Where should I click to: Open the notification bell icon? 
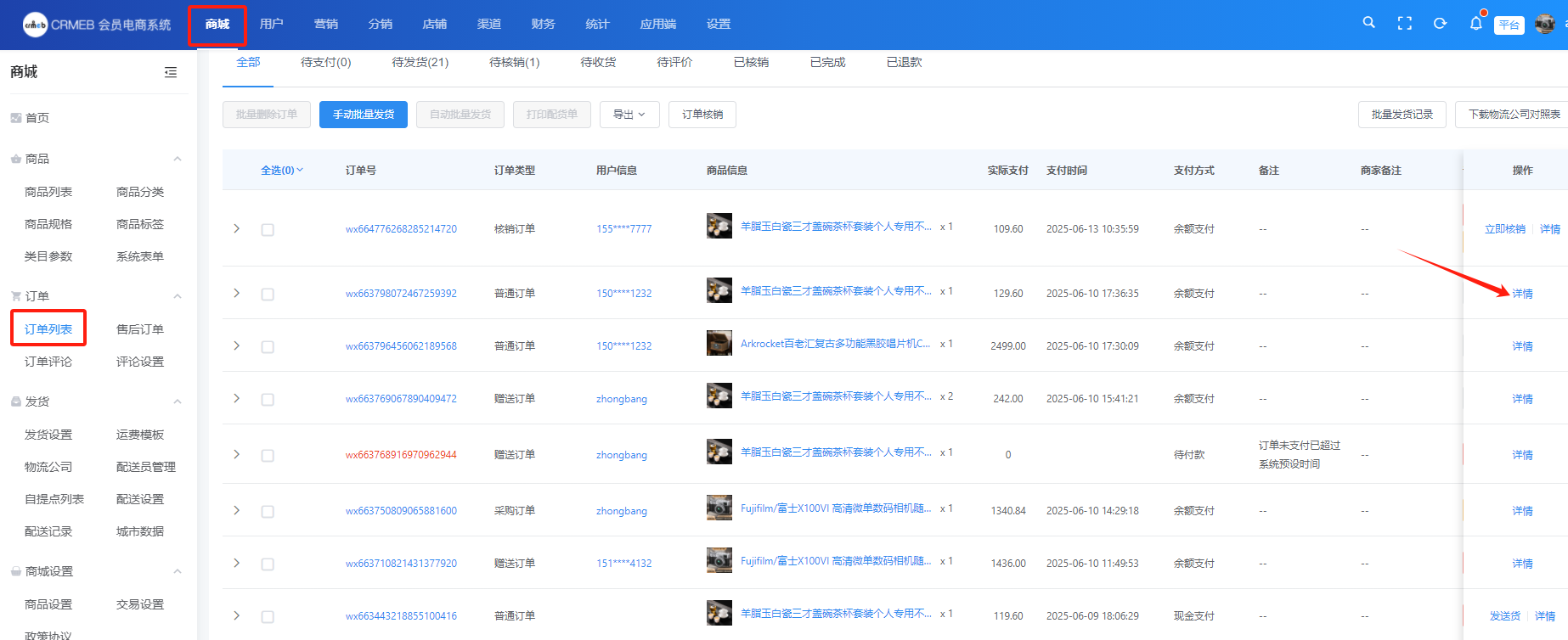(1475, 24)
